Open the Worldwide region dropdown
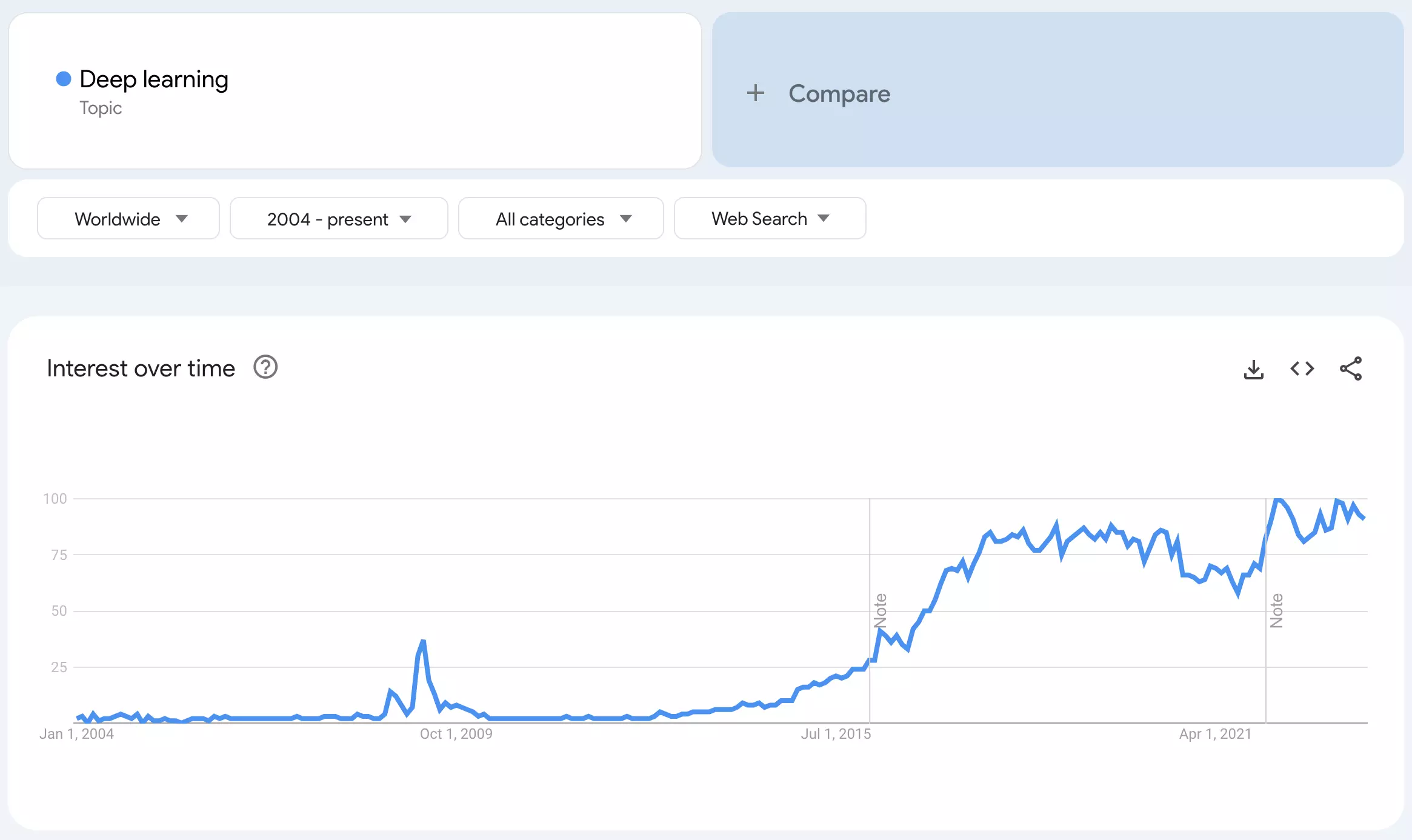Image resolution: width=1412 pixels, height=840 pixels. click(128, 218)
